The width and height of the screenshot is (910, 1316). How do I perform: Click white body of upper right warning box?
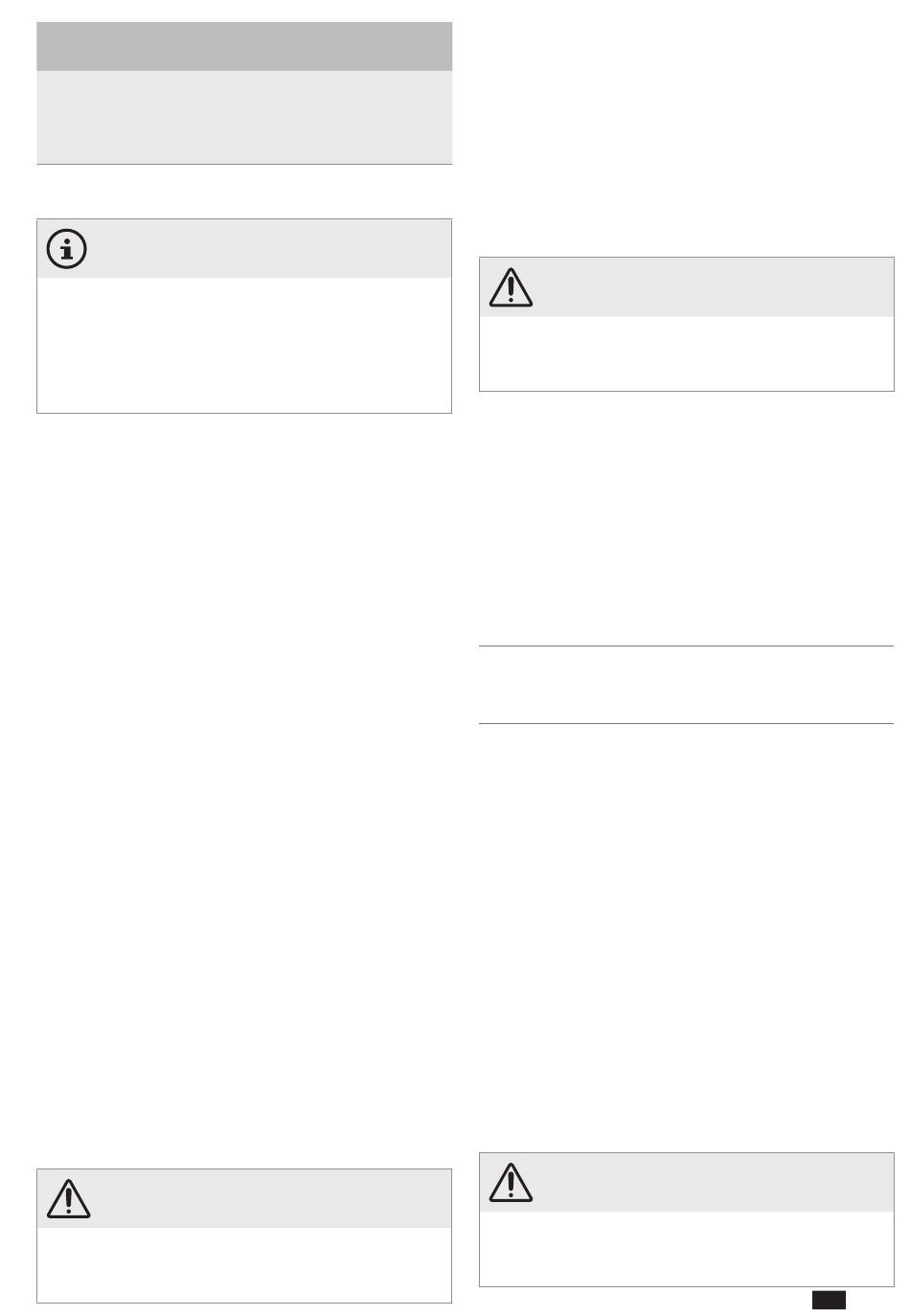[686, 353]
